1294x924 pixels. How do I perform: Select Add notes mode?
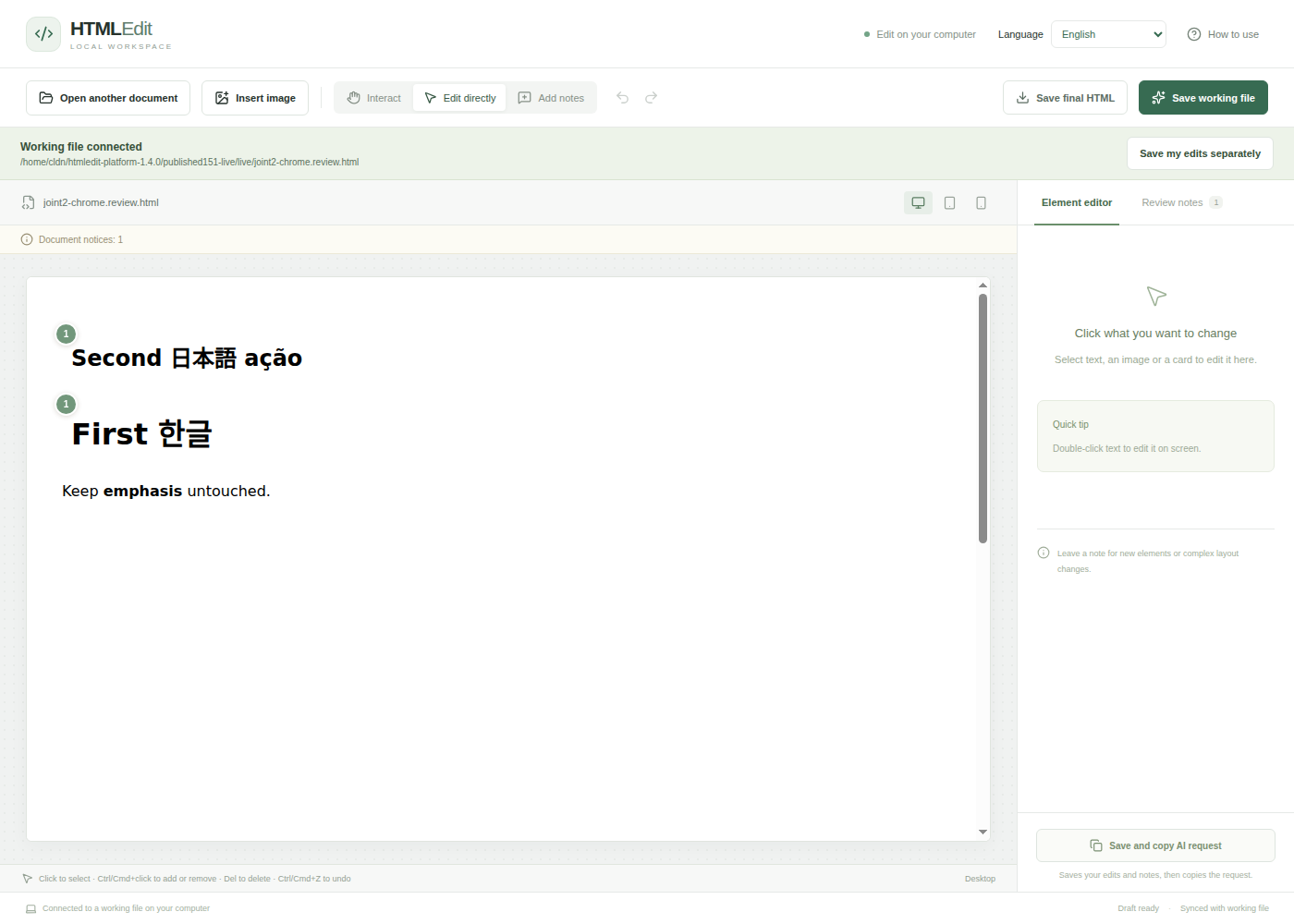click(551, 98)
